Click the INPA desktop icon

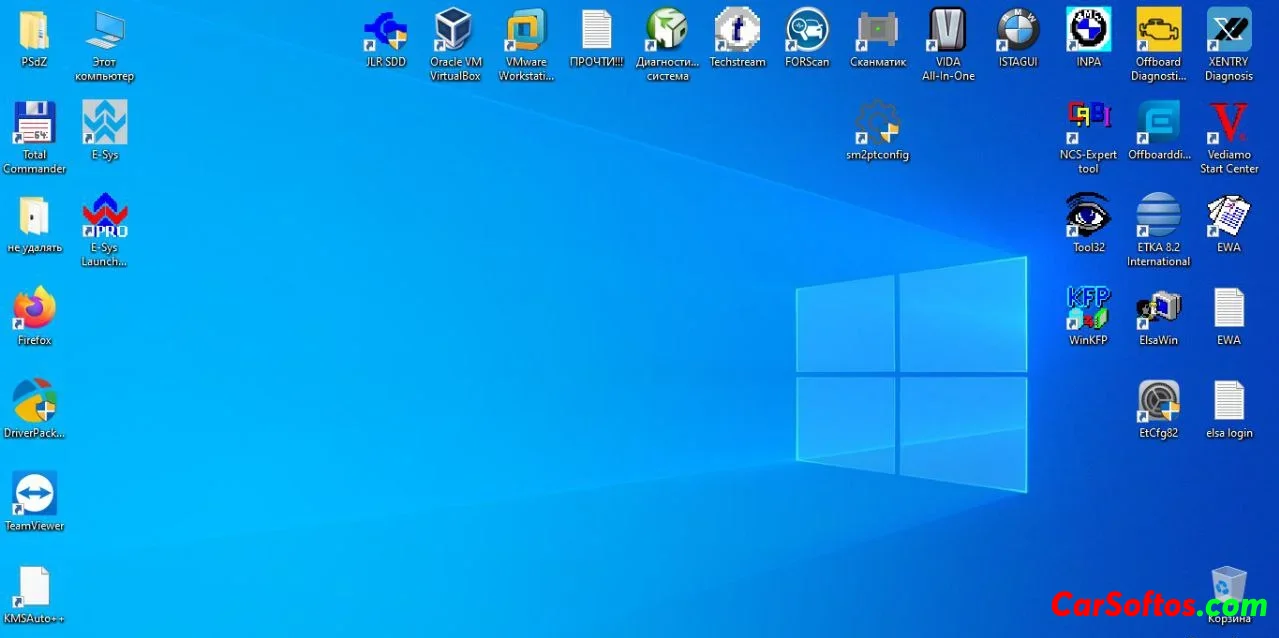(x=1088, y=31)
